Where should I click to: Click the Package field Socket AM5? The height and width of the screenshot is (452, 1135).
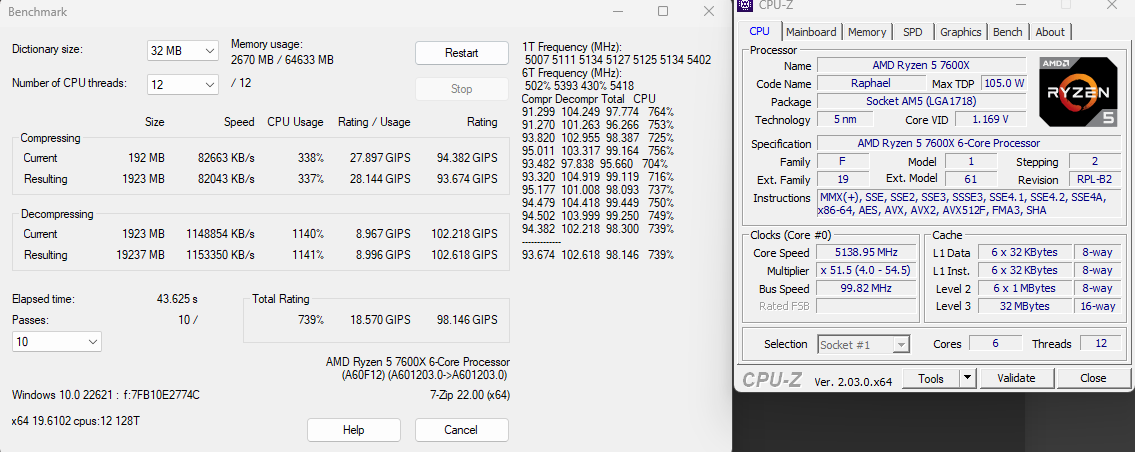(921, 101)
